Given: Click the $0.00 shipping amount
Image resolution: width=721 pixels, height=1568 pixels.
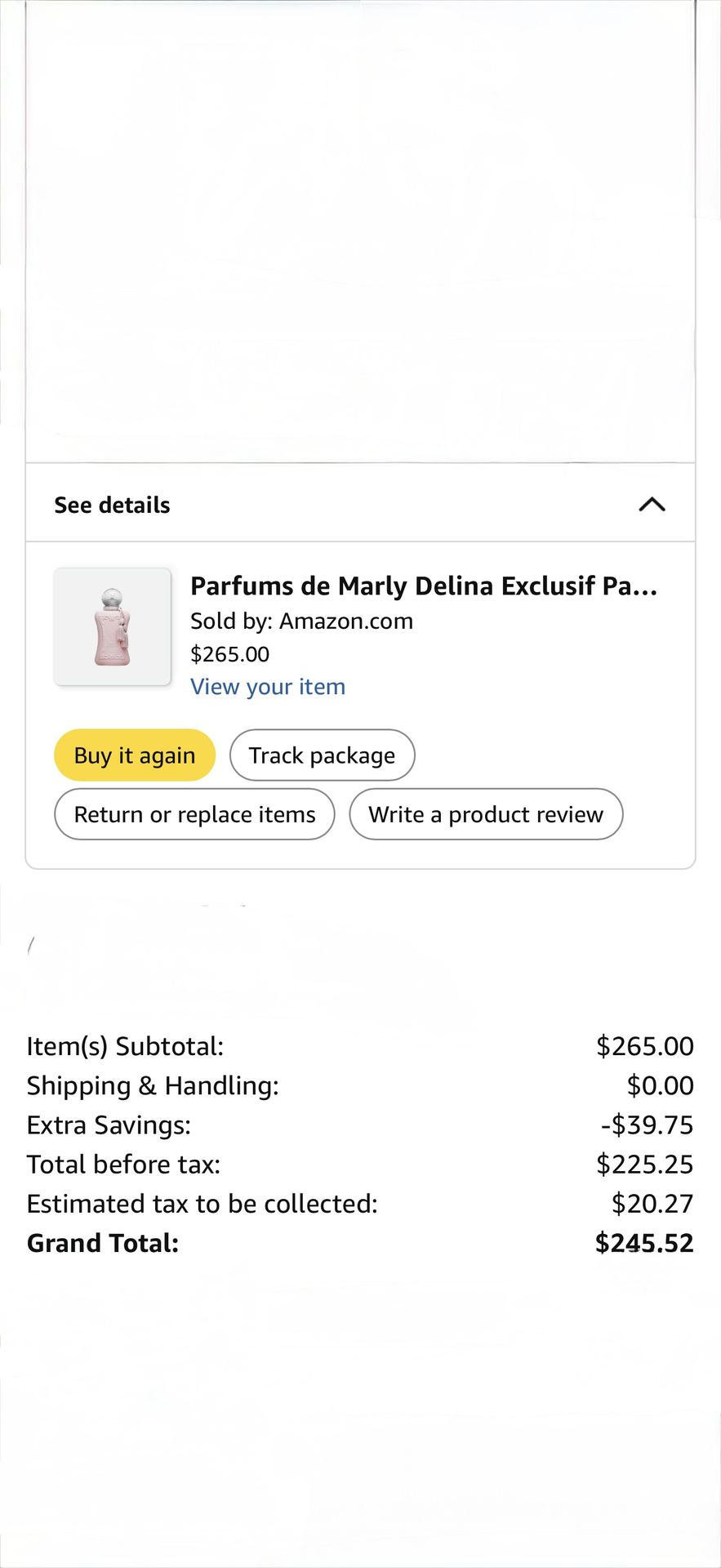Looking at the screenshot, I should (x=660, y=1085).
